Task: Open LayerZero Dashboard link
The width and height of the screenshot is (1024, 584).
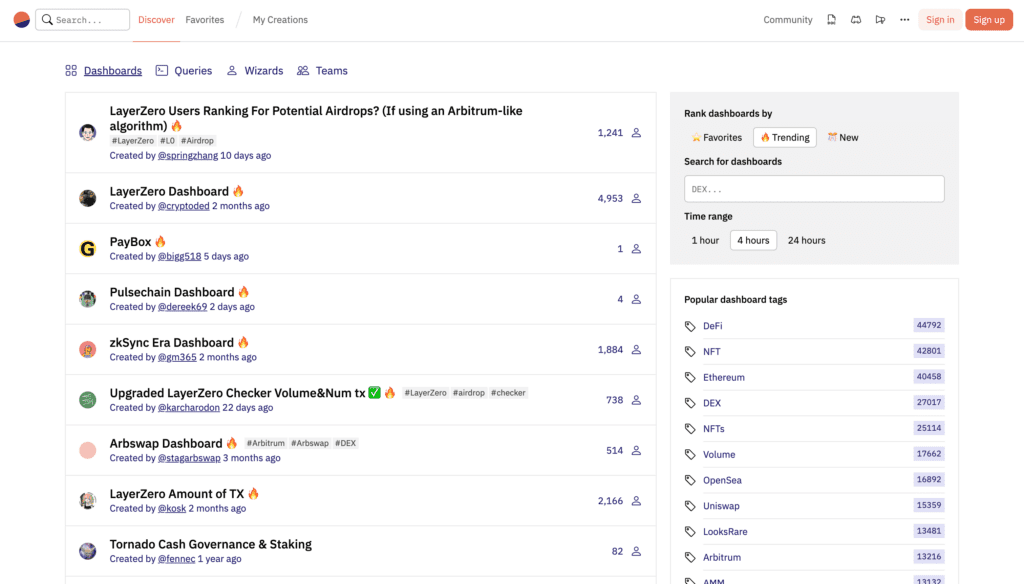Action: (x=169, y=191)
